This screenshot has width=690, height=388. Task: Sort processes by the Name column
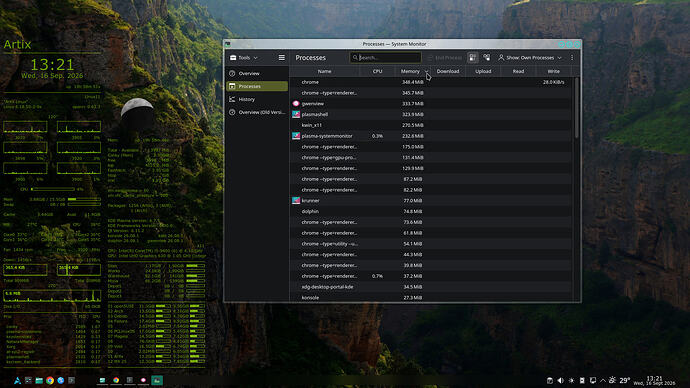click(x=325, y=71)
